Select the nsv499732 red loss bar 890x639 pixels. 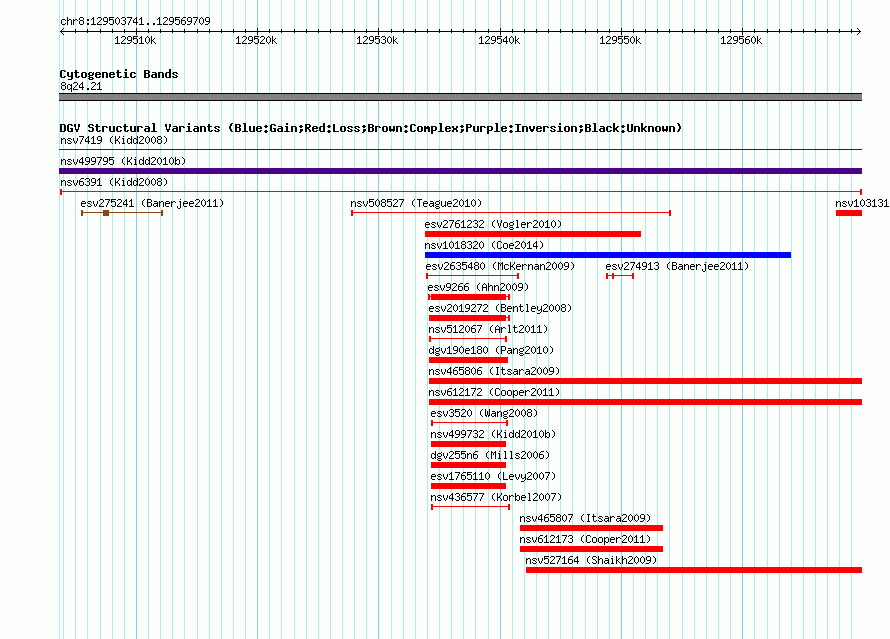pos(468,444)
